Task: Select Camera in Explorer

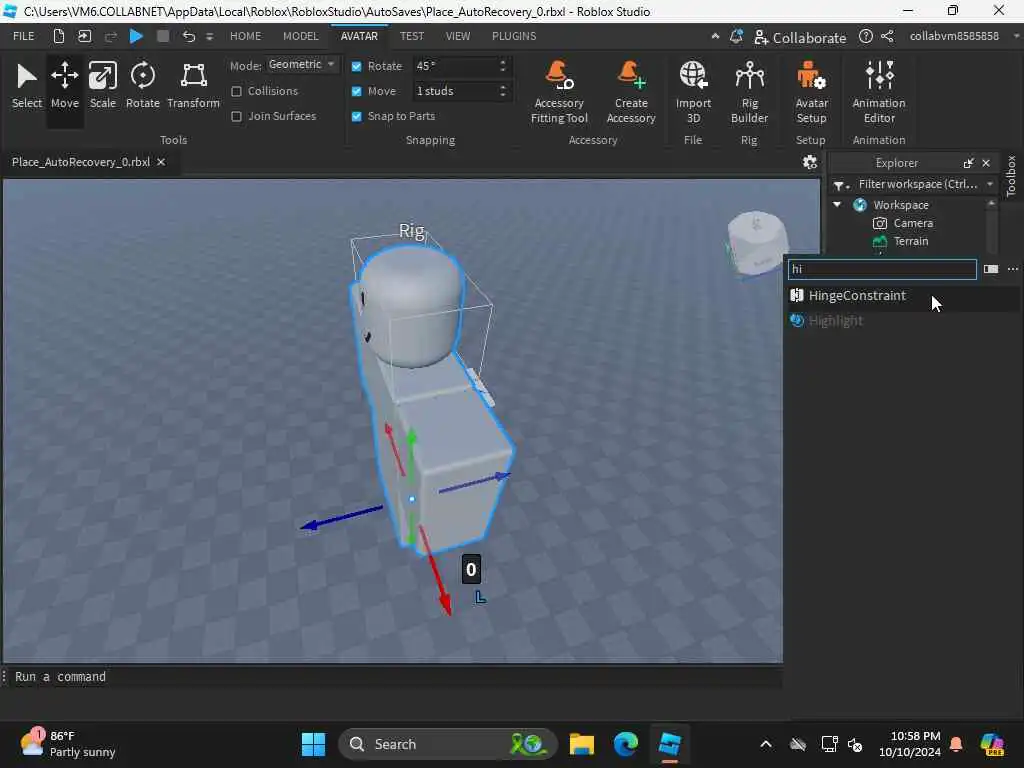Action: point(912,223)
